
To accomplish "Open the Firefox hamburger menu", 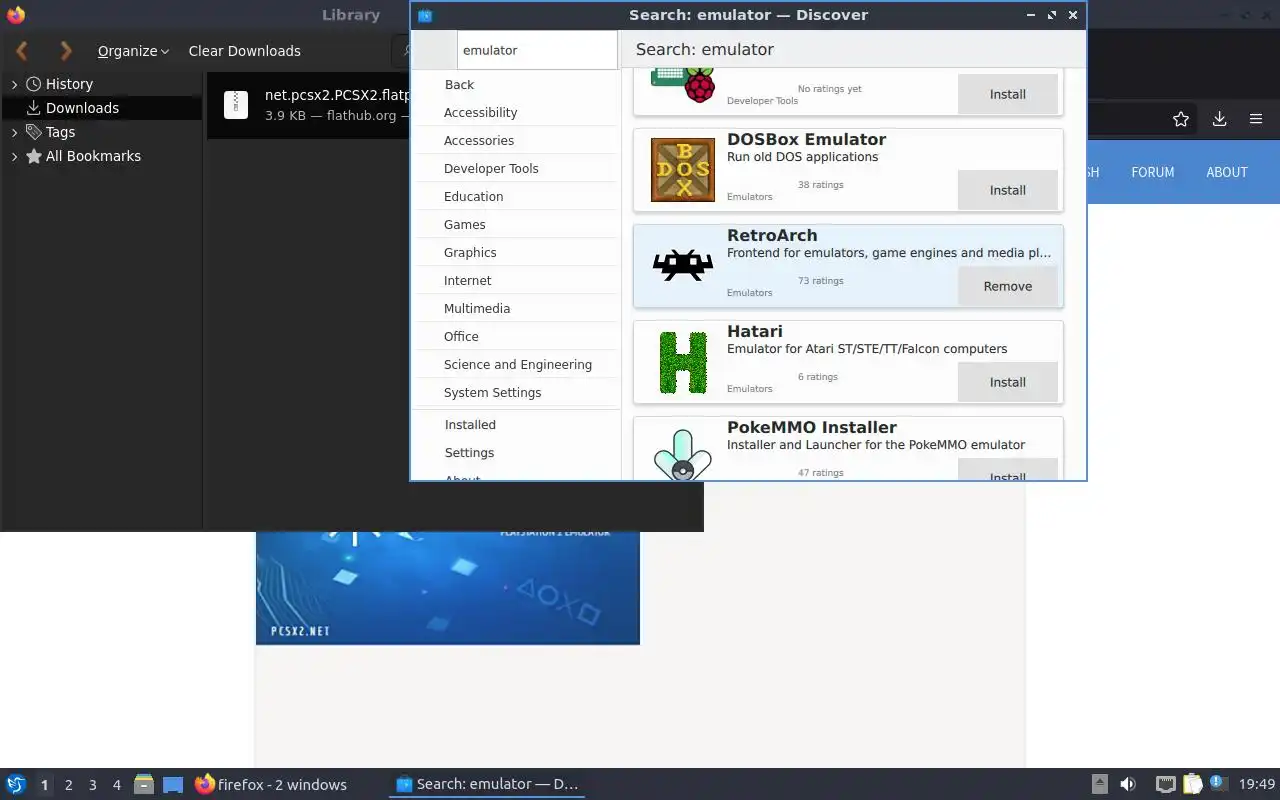I will (x=1256, y=119).
